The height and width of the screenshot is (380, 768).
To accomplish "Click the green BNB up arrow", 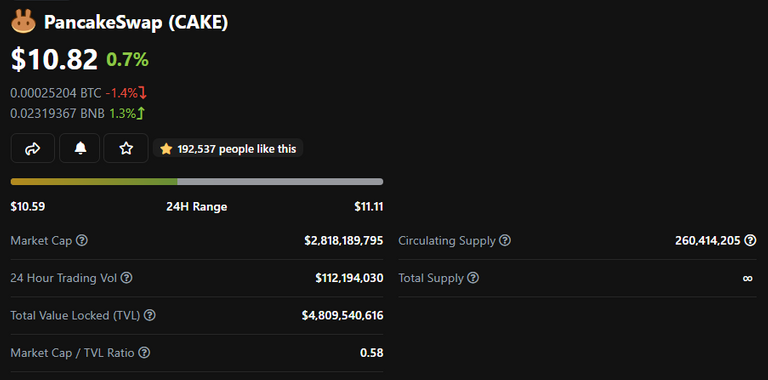I will tap(141, 114).
